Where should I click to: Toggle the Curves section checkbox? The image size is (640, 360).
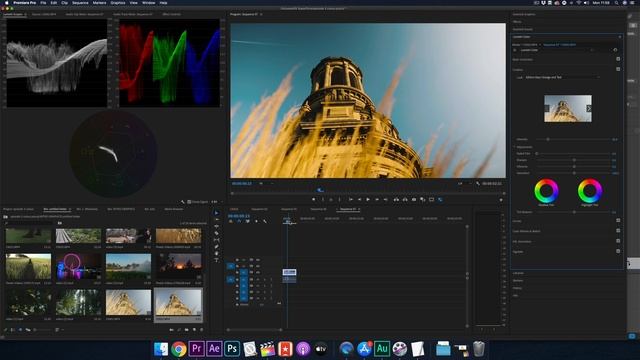coord(618,220)
